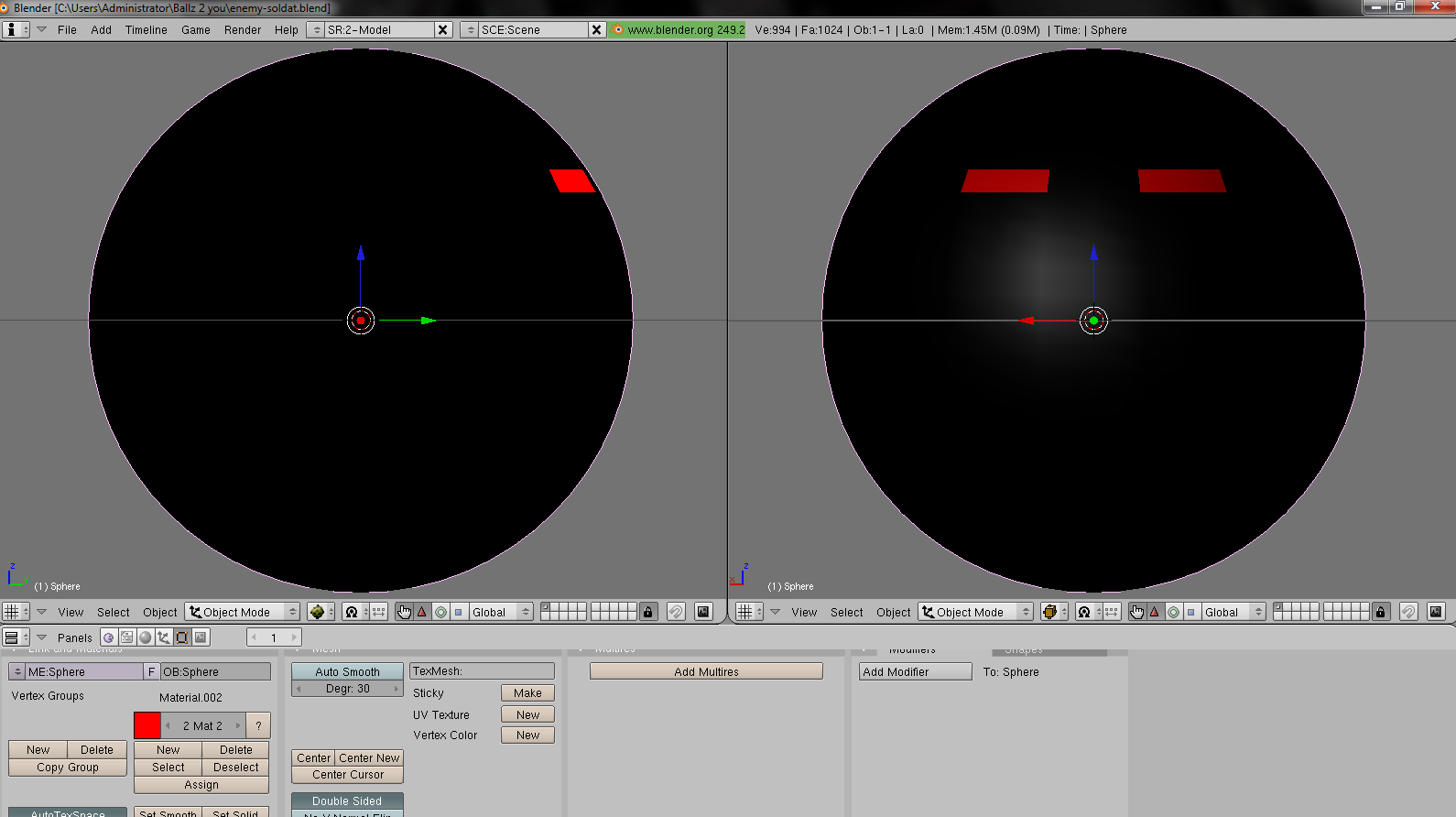Toggle layer lock icon in right viewport

[1381, 612]
